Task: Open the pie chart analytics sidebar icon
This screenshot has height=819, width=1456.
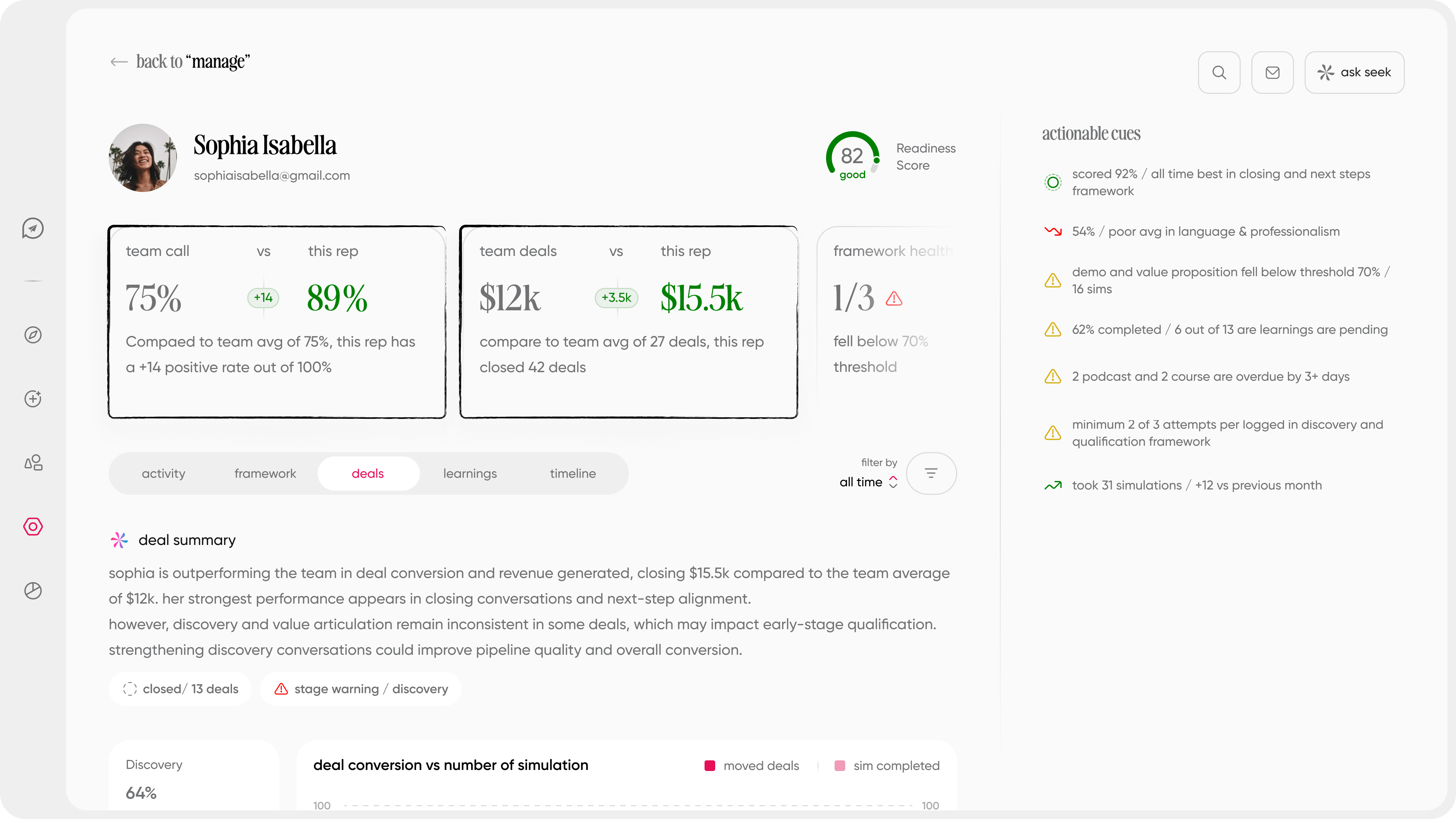Action: pyautogui.click(x=33, y=590)
